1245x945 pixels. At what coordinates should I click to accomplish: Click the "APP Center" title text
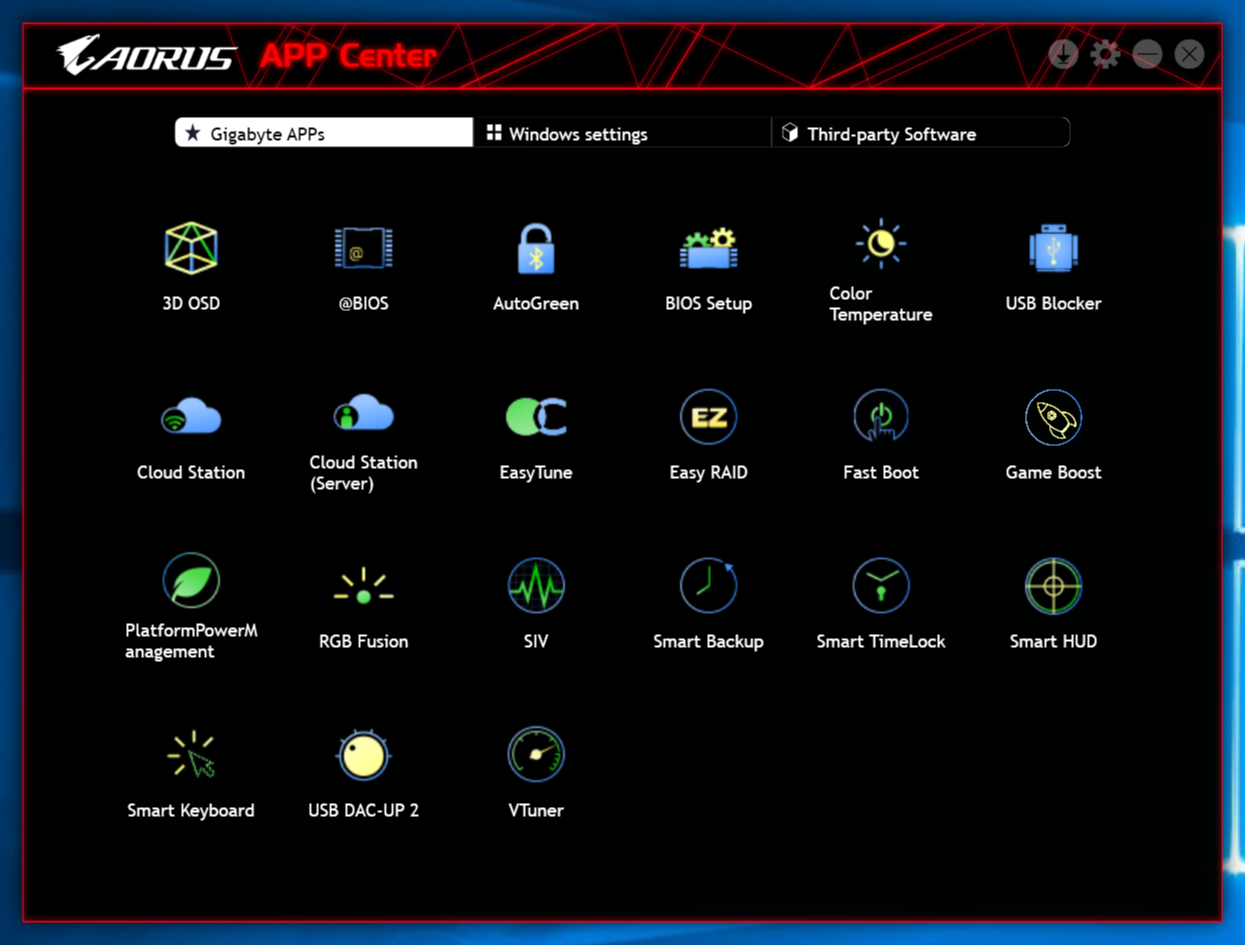(348, 55)
